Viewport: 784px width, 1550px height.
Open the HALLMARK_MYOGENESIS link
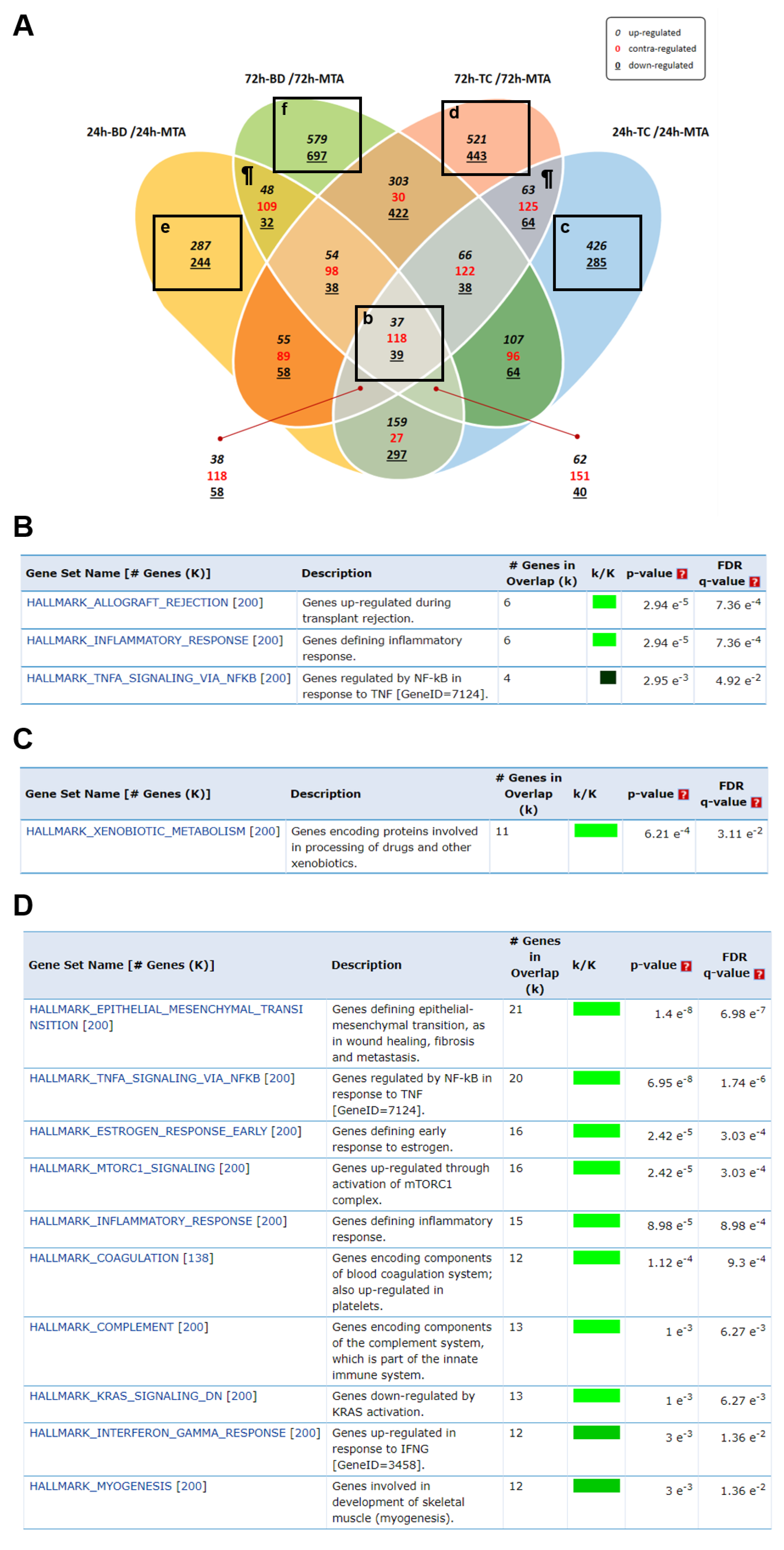pos(100,1486)
